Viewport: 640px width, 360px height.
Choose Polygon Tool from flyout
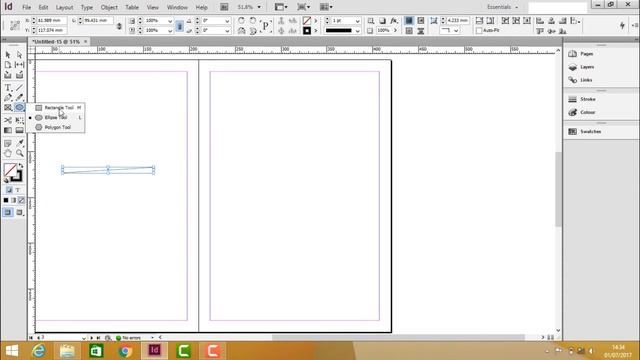(57, 127)
